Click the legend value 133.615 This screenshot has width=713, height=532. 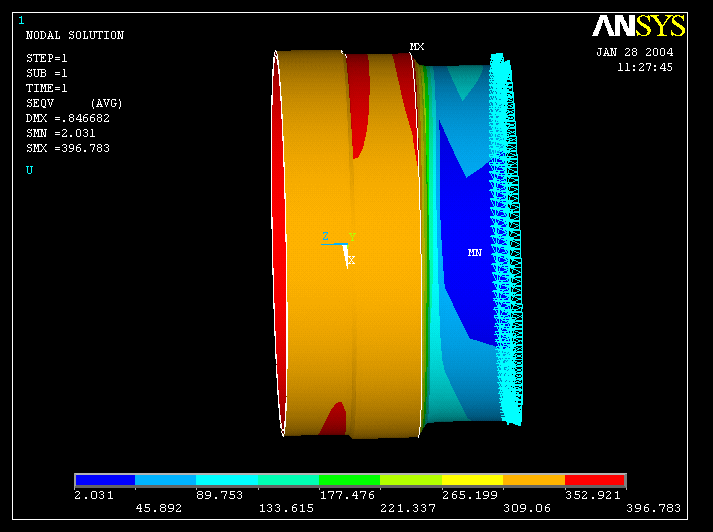coord(286,508)
